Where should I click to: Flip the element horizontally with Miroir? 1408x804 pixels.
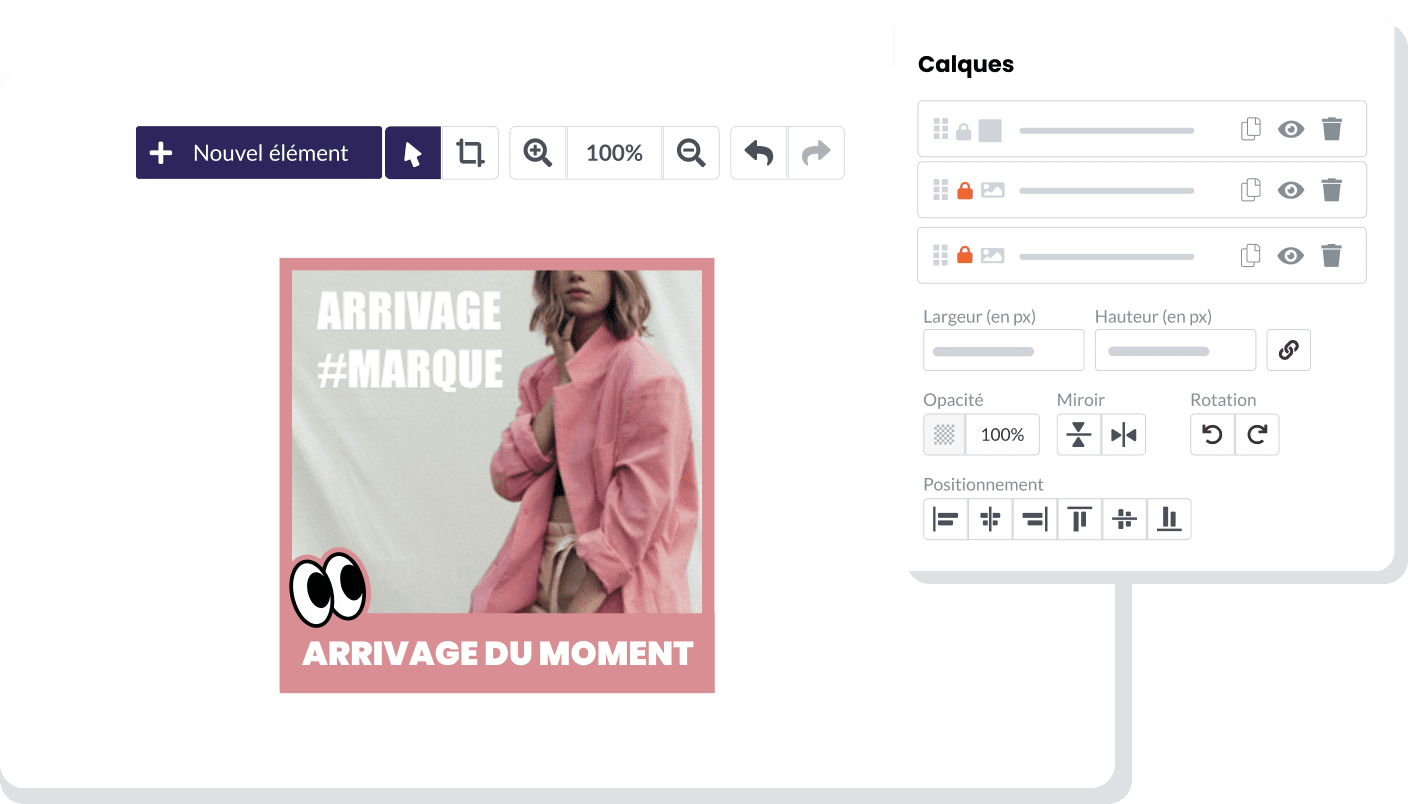1123,434
